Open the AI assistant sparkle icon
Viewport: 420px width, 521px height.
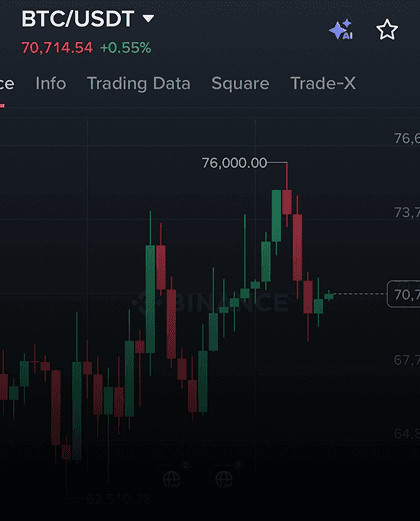pos(341,29)
